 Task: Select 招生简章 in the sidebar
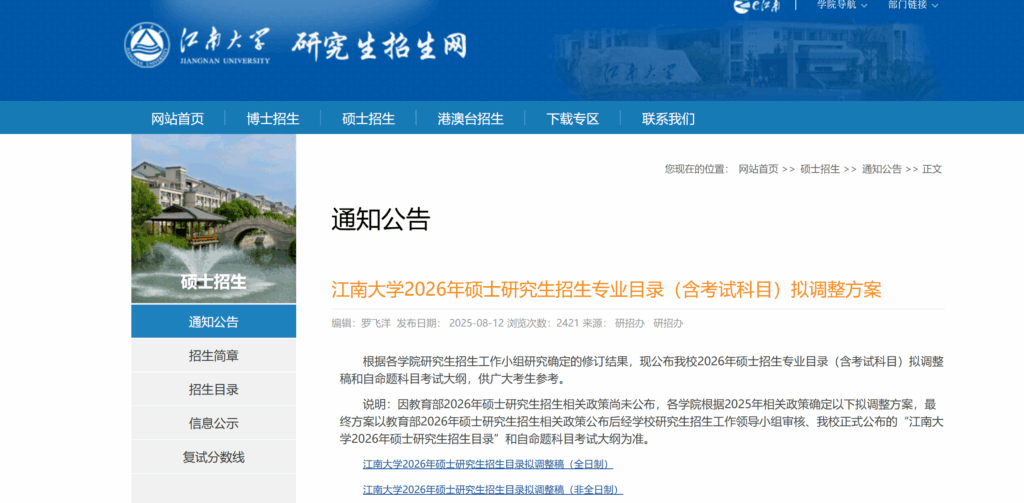point(214,355)
